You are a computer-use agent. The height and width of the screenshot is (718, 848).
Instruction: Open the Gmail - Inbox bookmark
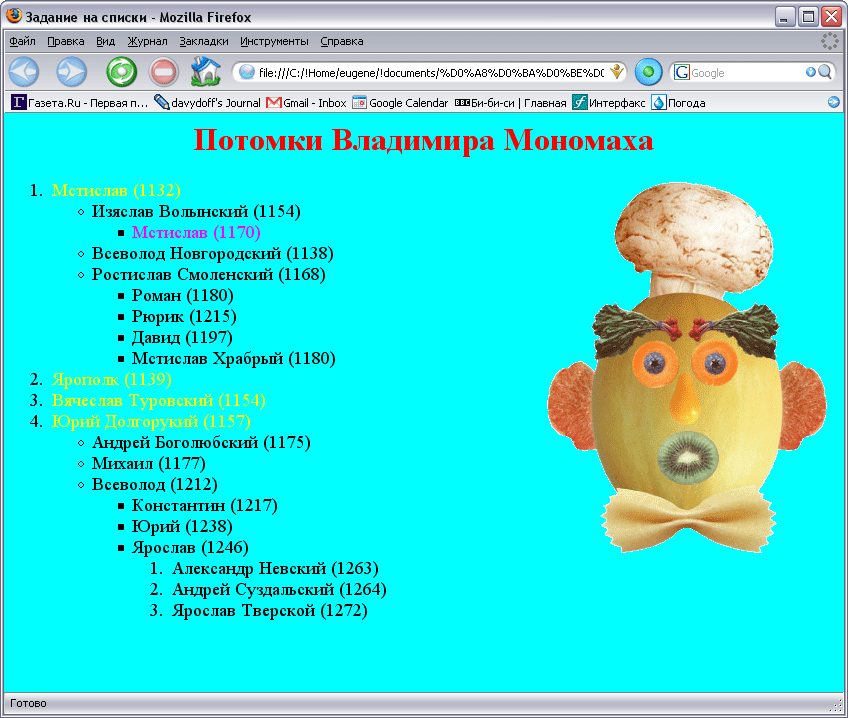pyautogui.click(x=306, y=102)
